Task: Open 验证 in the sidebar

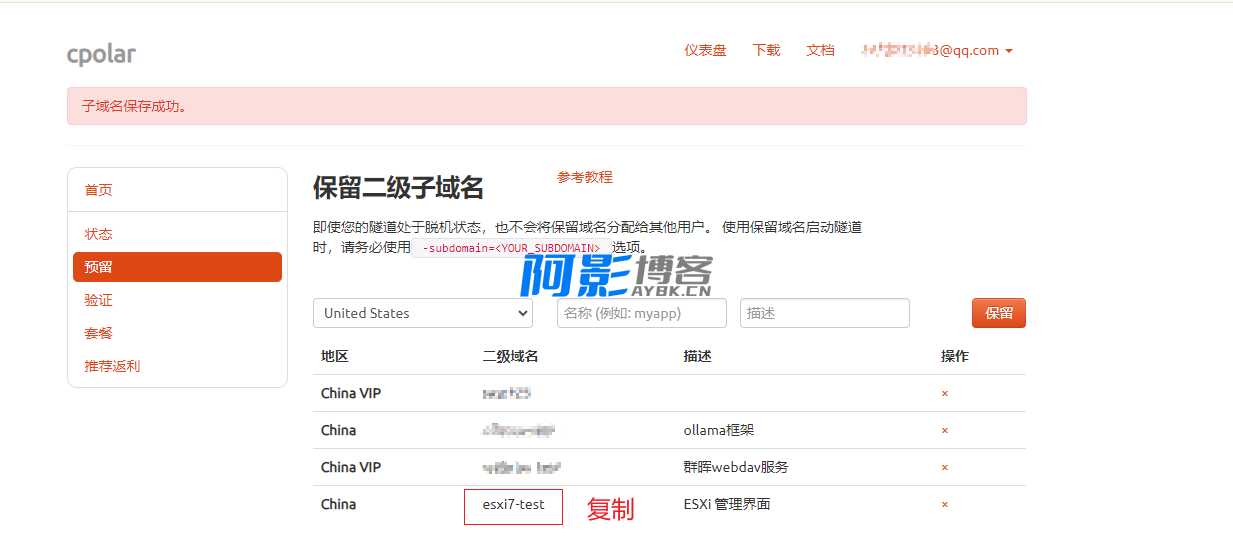Action: coord(98,300)
